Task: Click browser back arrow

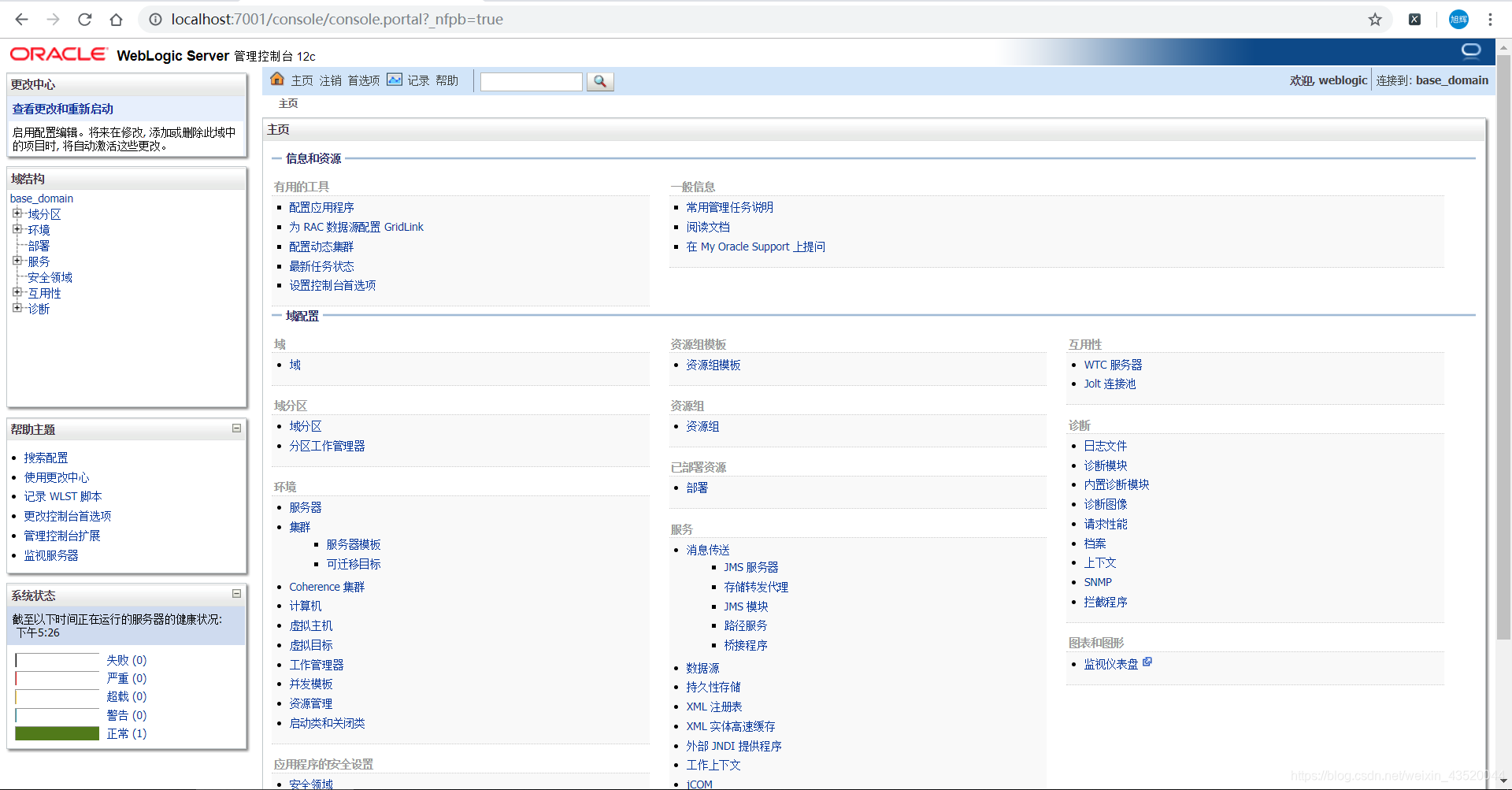Action: [21, 19]
